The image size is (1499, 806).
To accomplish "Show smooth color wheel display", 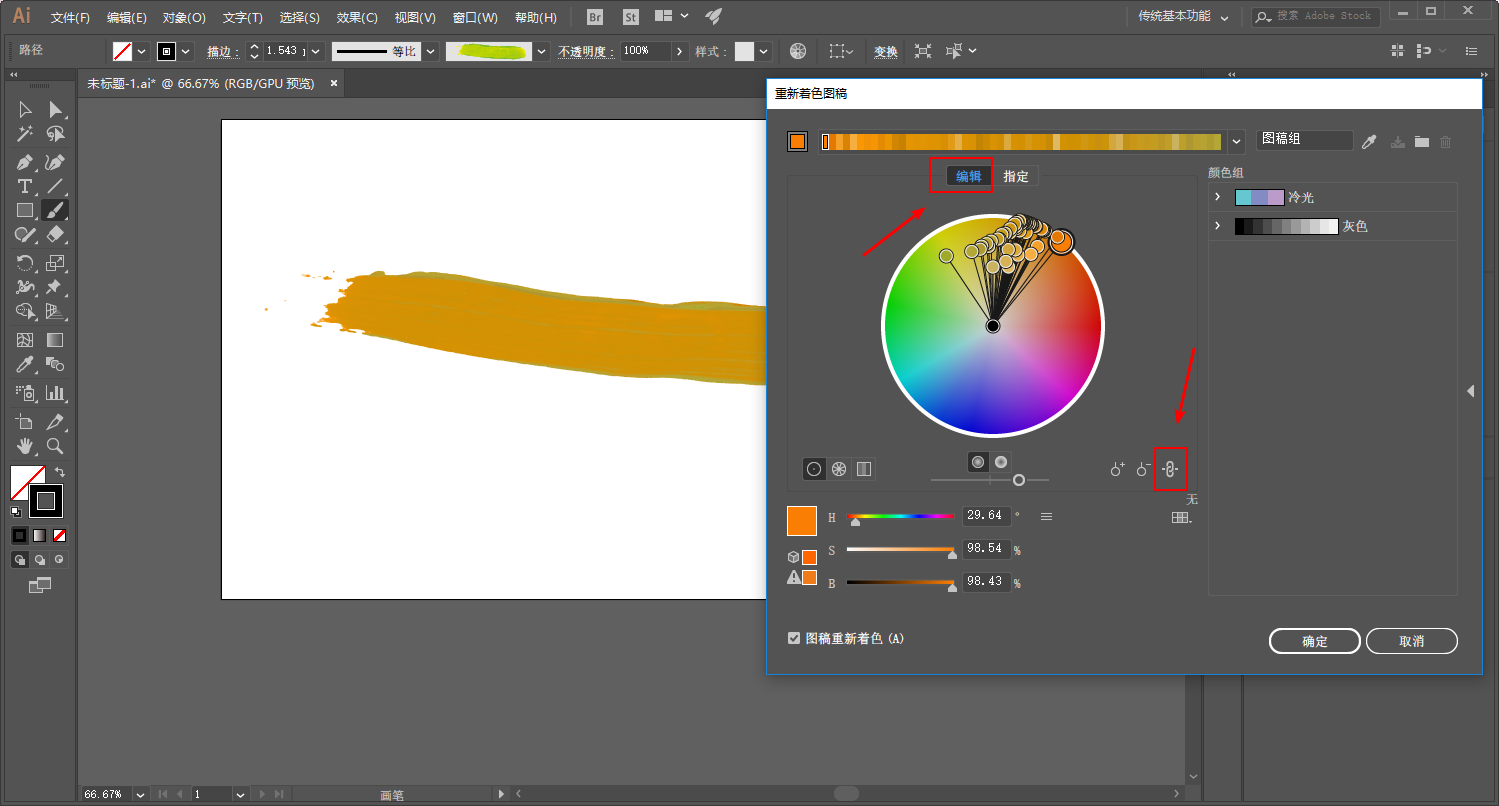I will coord(814,468).
